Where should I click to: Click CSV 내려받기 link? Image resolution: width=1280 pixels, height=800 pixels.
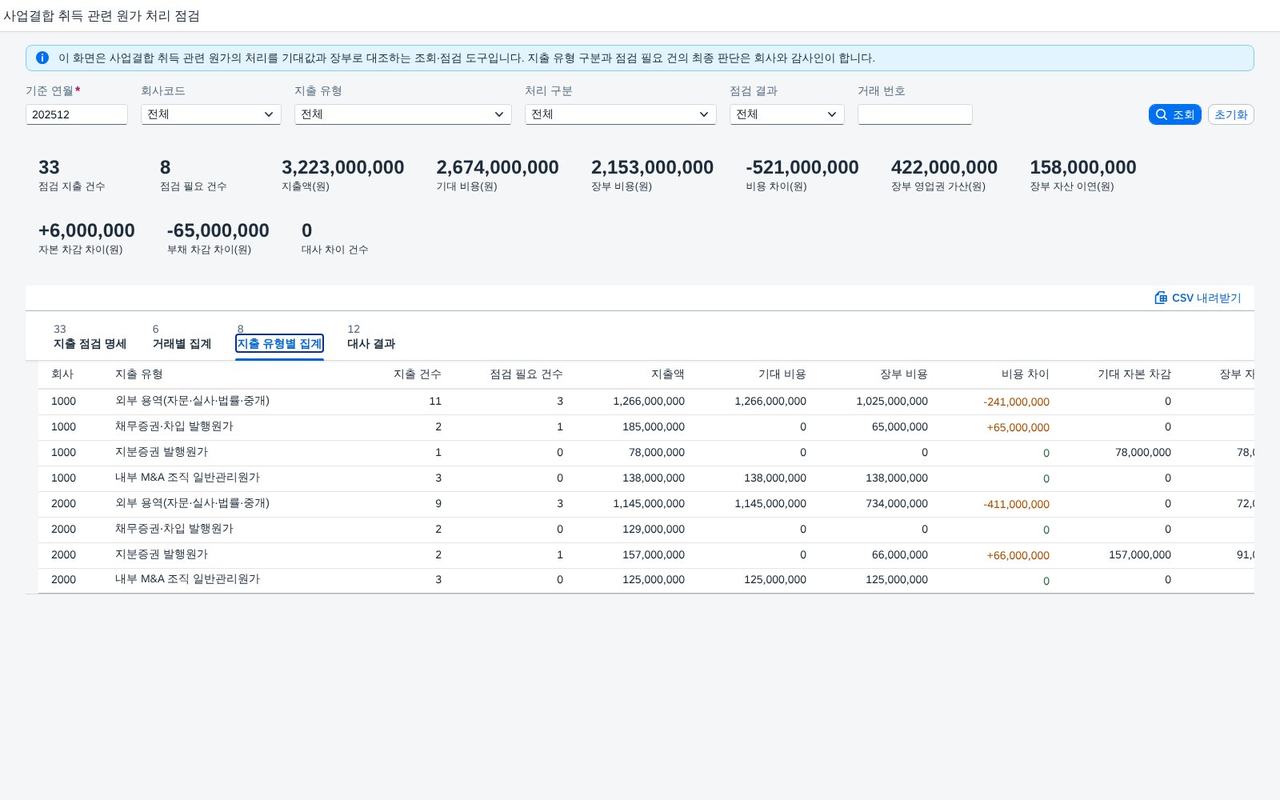click(1198, 298)
